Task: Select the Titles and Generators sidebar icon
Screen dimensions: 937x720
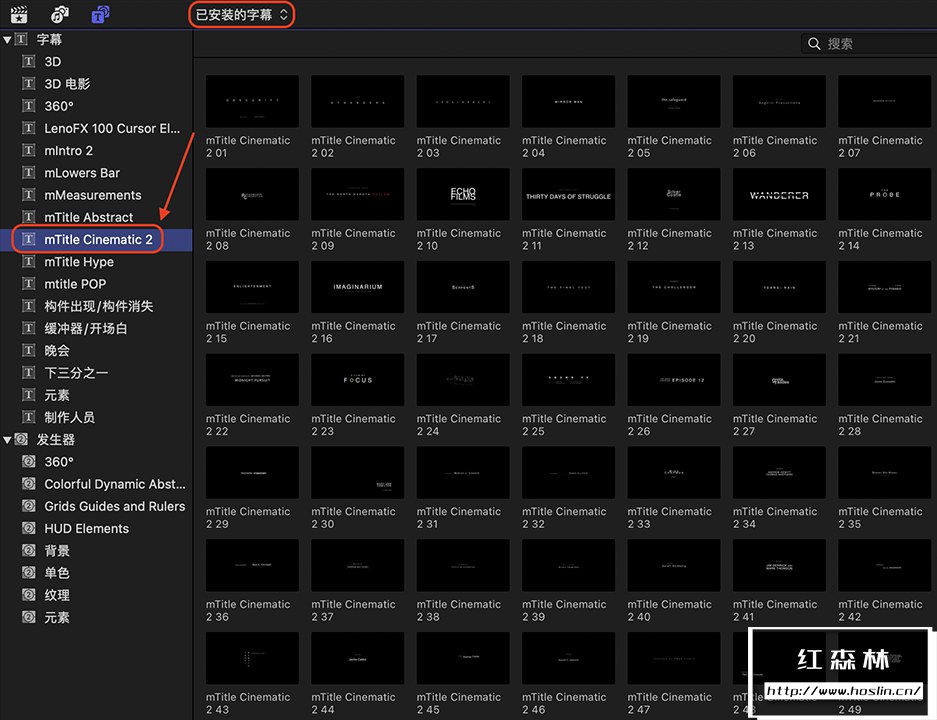Action: click(x=100, y=14)
